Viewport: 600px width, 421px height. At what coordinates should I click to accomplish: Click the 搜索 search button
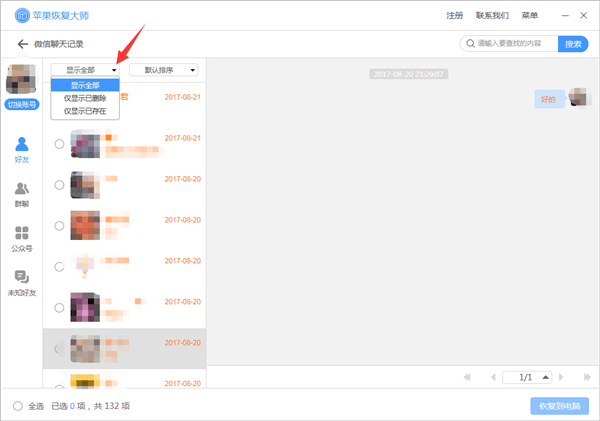(x=573, y=44)
